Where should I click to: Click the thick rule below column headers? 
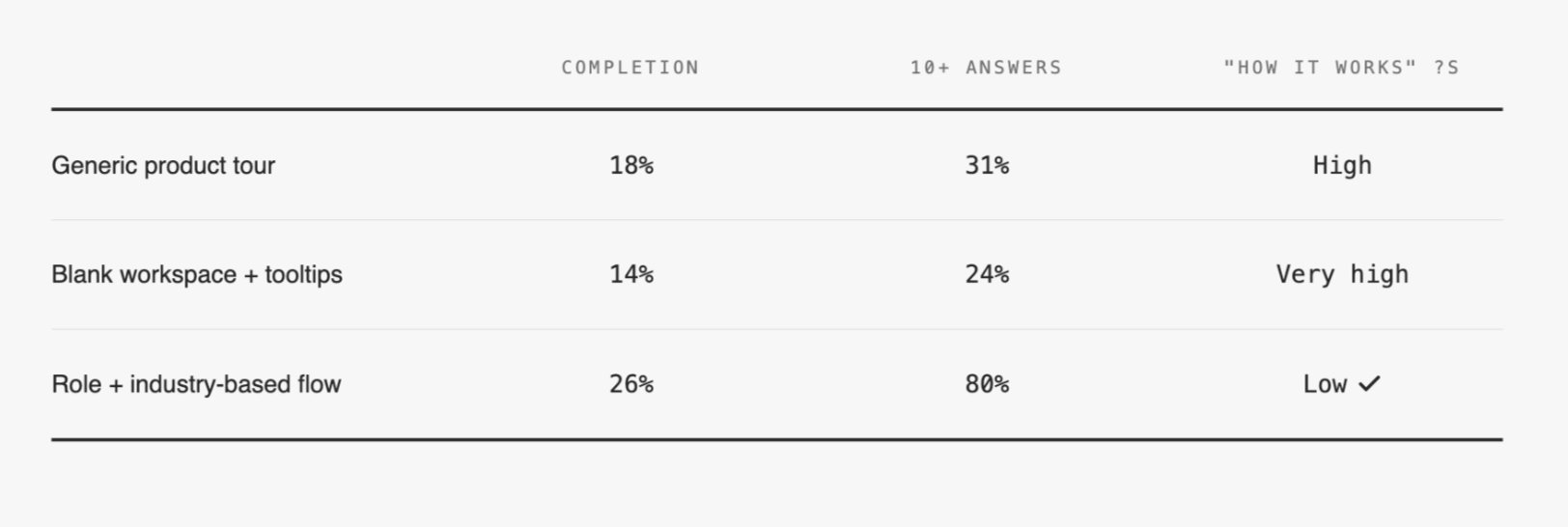[x=776, y=109]
